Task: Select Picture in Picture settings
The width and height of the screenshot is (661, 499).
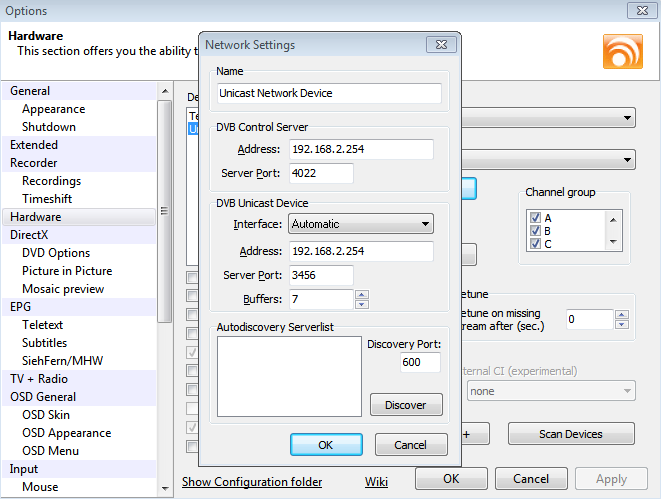Action: click(66, 271)
